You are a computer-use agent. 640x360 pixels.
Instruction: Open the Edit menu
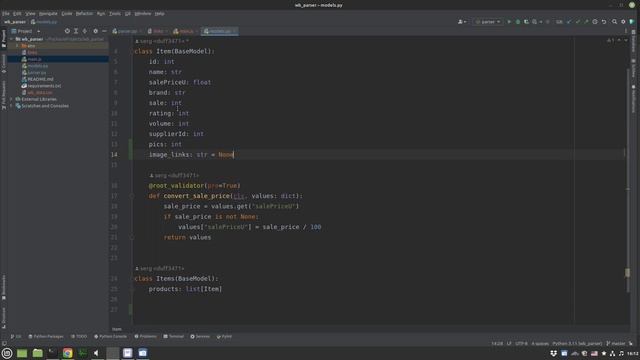click(x=17, y=13)
